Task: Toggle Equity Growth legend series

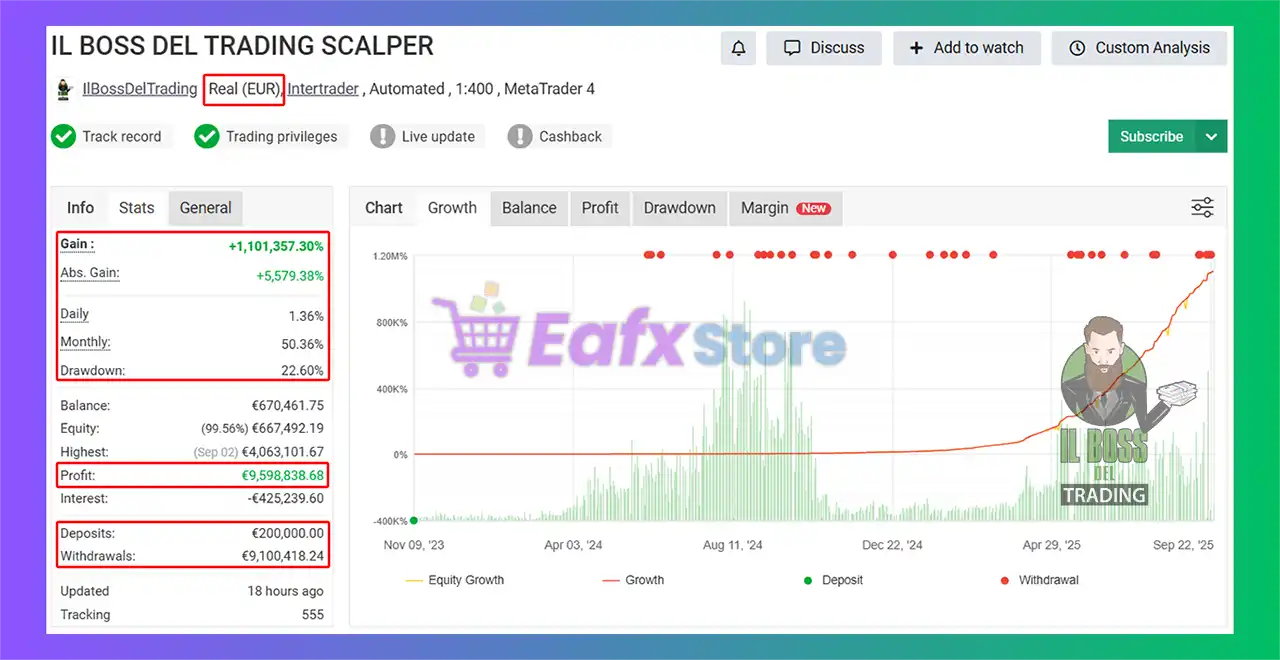Action: click(454, 580)
